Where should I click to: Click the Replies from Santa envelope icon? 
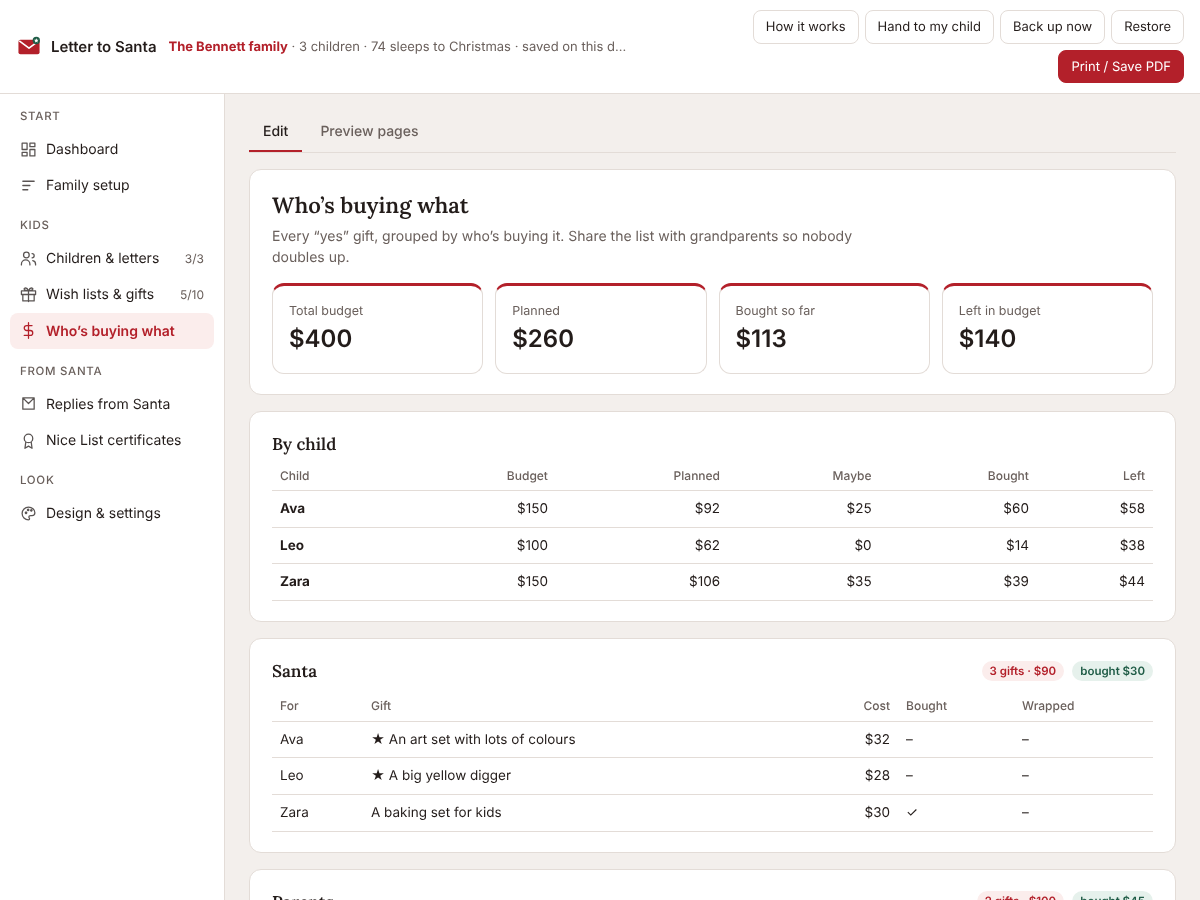[28, 404]
